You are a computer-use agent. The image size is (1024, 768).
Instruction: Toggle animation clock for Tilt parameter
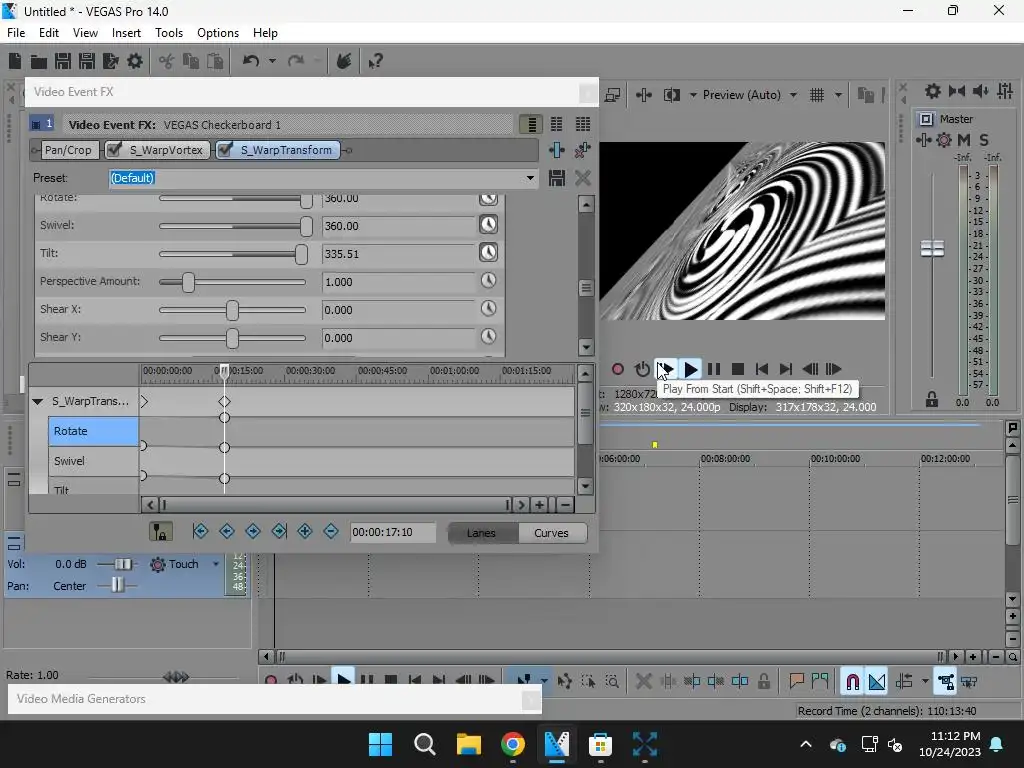(488, 253)
